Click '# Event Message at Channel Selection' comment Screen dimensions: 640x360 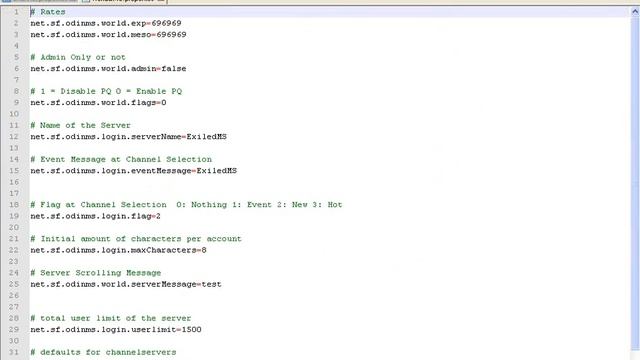click(x=121, y=159)
